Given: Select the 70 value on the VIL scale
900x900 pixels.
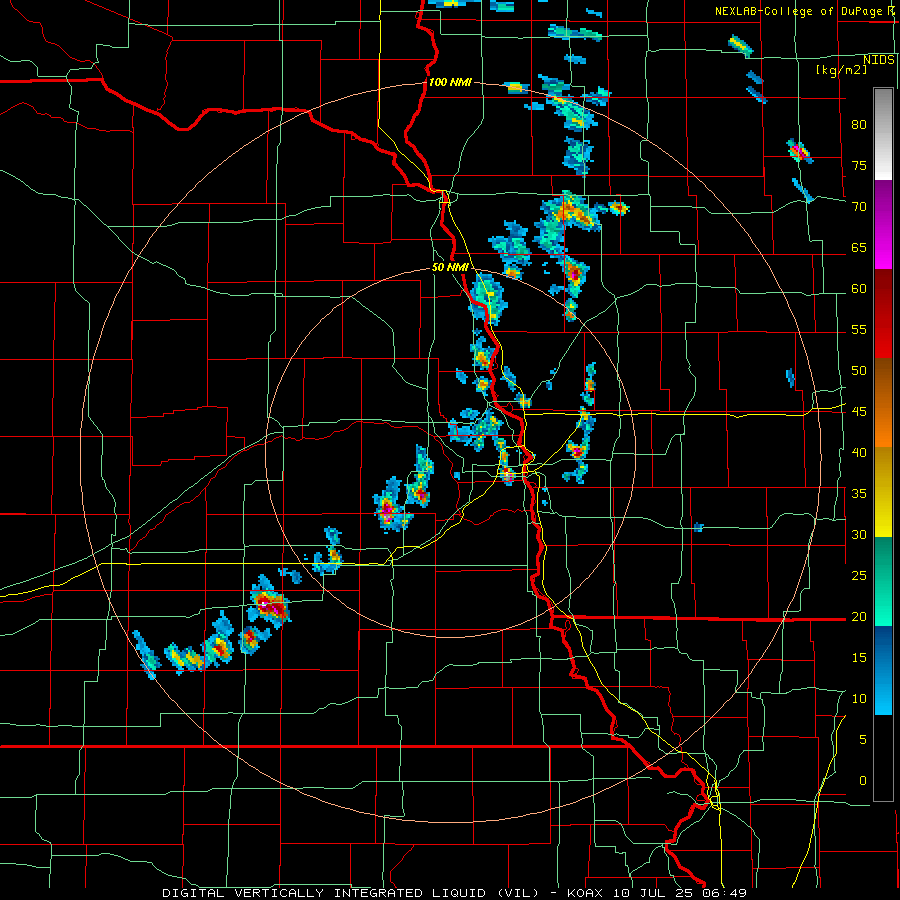Looking at the screenshot, I should pyautogui.click(x=859, y=207).
